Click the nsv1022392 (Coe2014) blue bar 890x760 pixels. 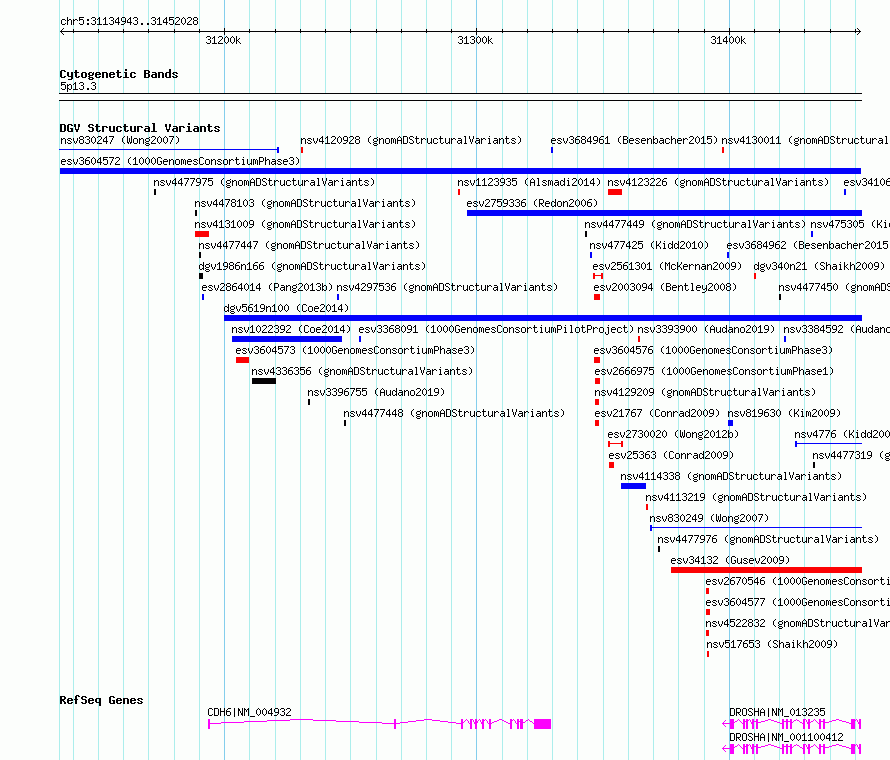point(287,339)
